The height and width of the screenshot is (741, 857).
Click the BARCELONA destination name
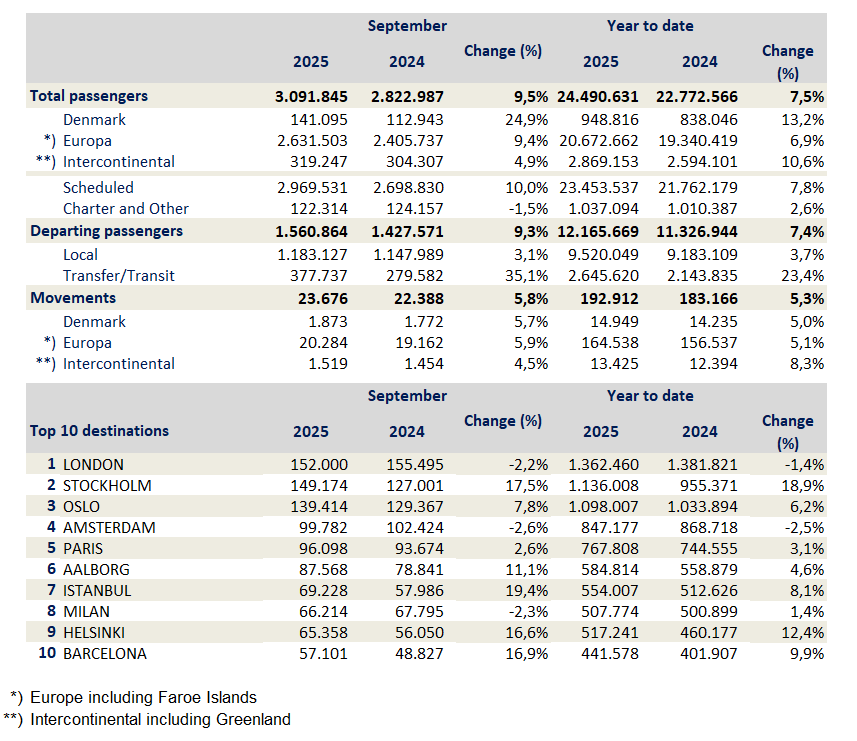[104, 653]
